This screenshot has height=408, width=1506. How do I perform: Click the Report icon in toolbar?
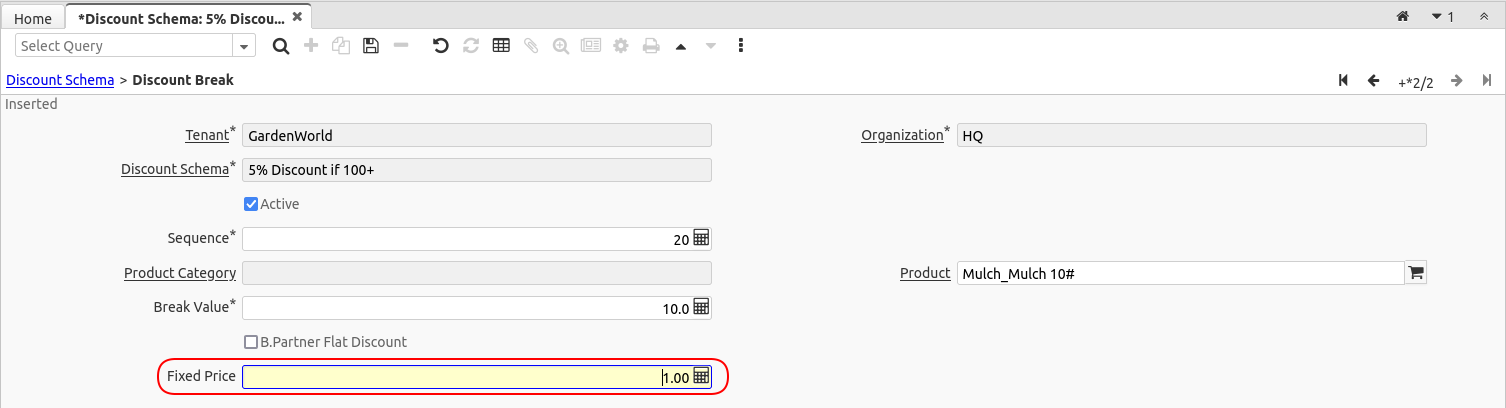(591, 46)
